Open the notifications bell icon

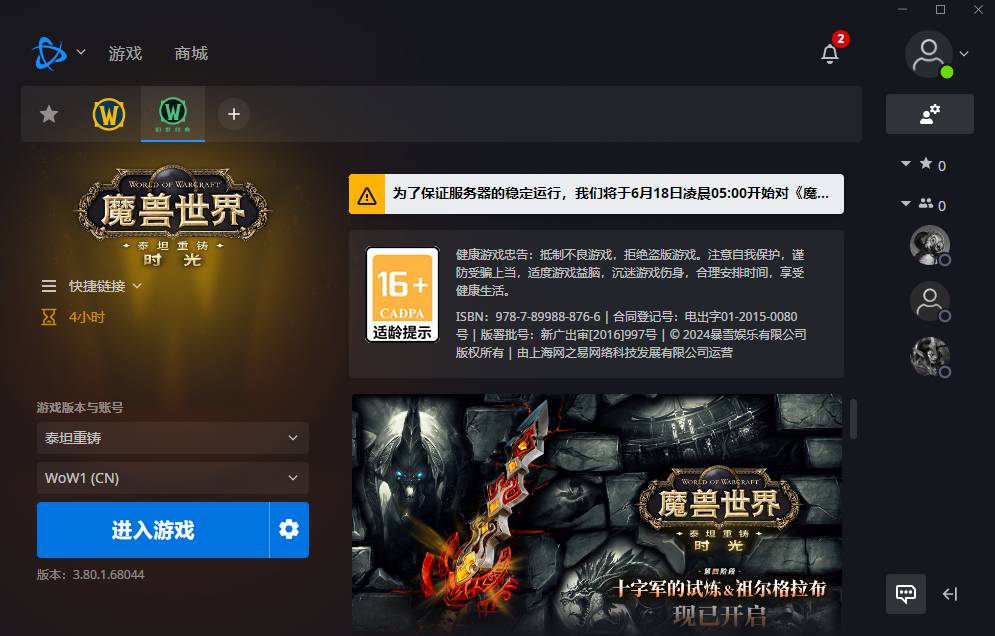click(x=830, y=54)
